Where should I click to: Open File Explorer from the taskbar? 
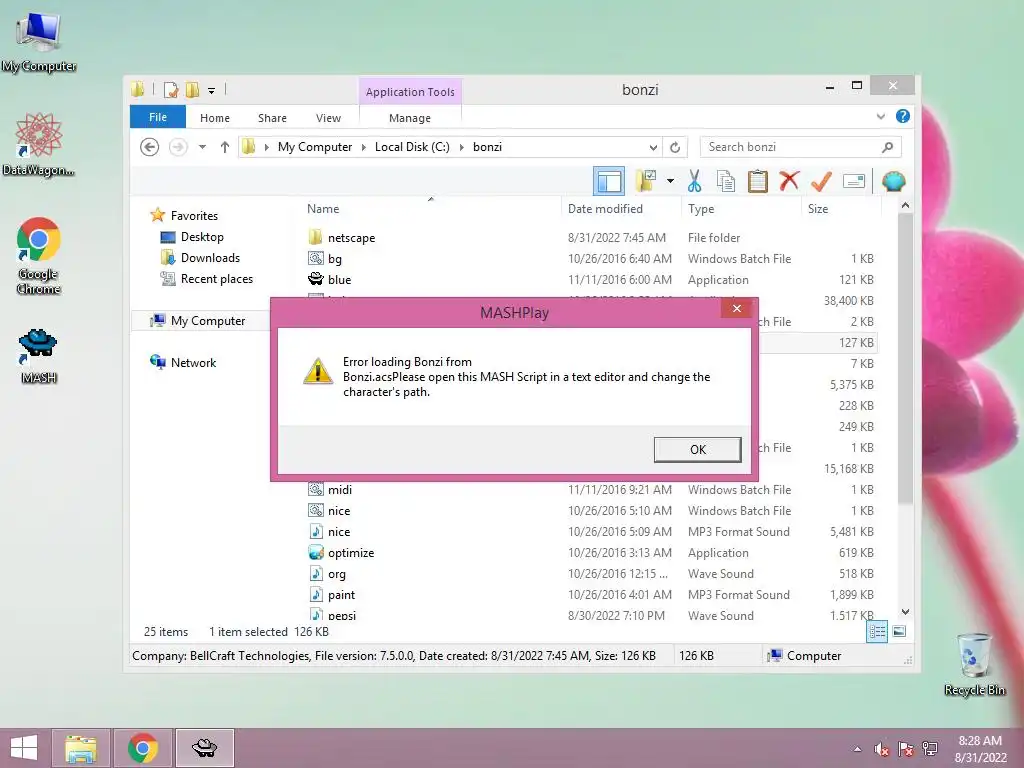click(81, 748)
